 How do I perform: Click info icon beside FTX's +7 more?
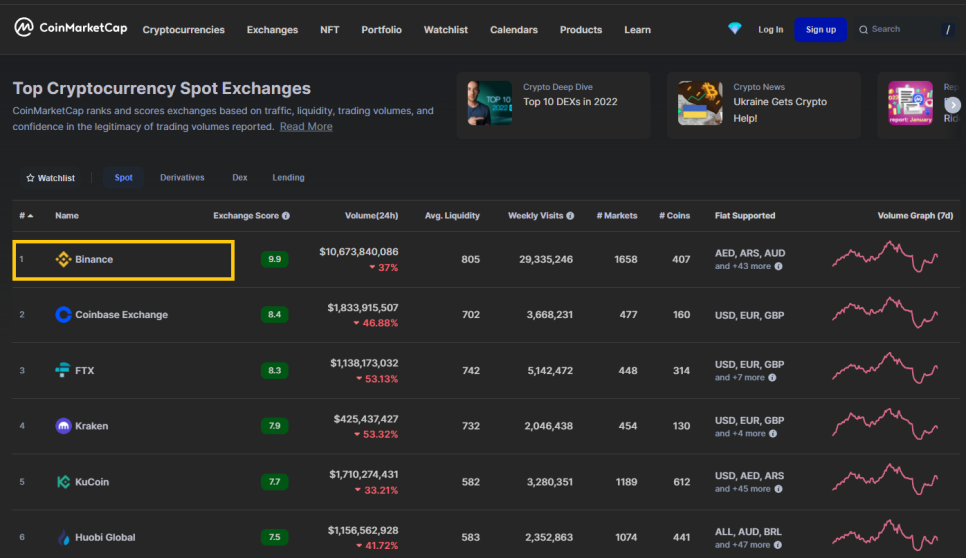coord(773,378)
